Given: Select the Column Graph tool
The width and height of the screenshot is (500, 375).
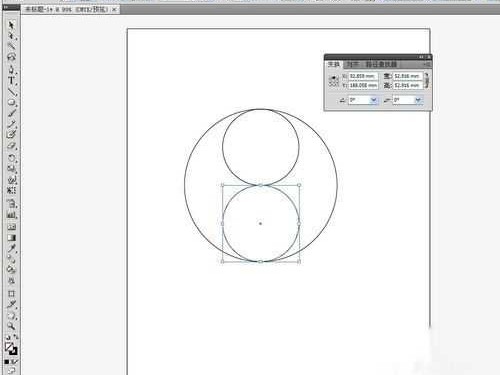Looking at the screenshot, I should point(11,214).
